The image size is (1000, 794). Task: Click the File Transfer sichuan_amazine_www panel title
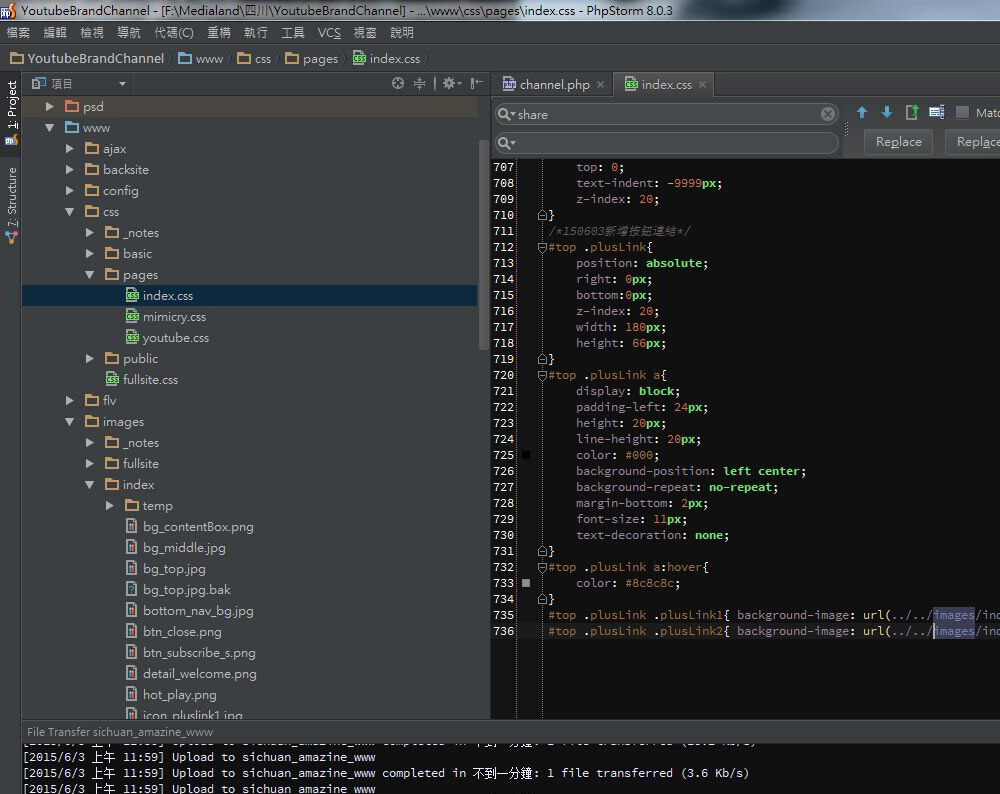coord(120,732)
